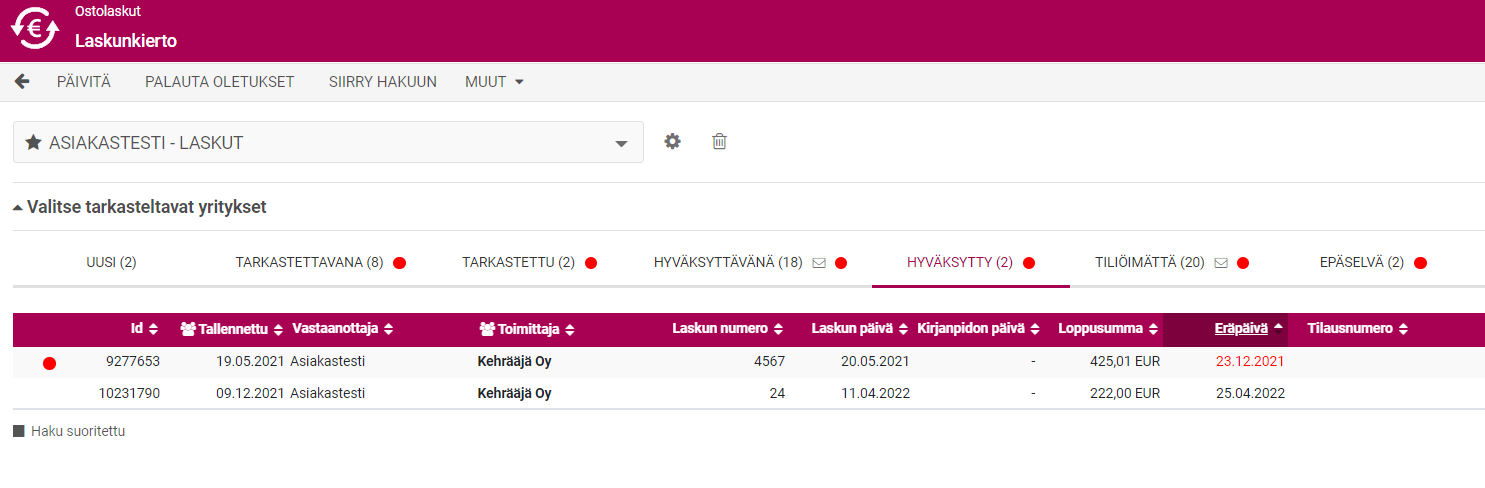Open view settings gear icon
Image resolution: width=1485 pixels, height=488 pixels.
pyautogui.click(x=673, y=142)
